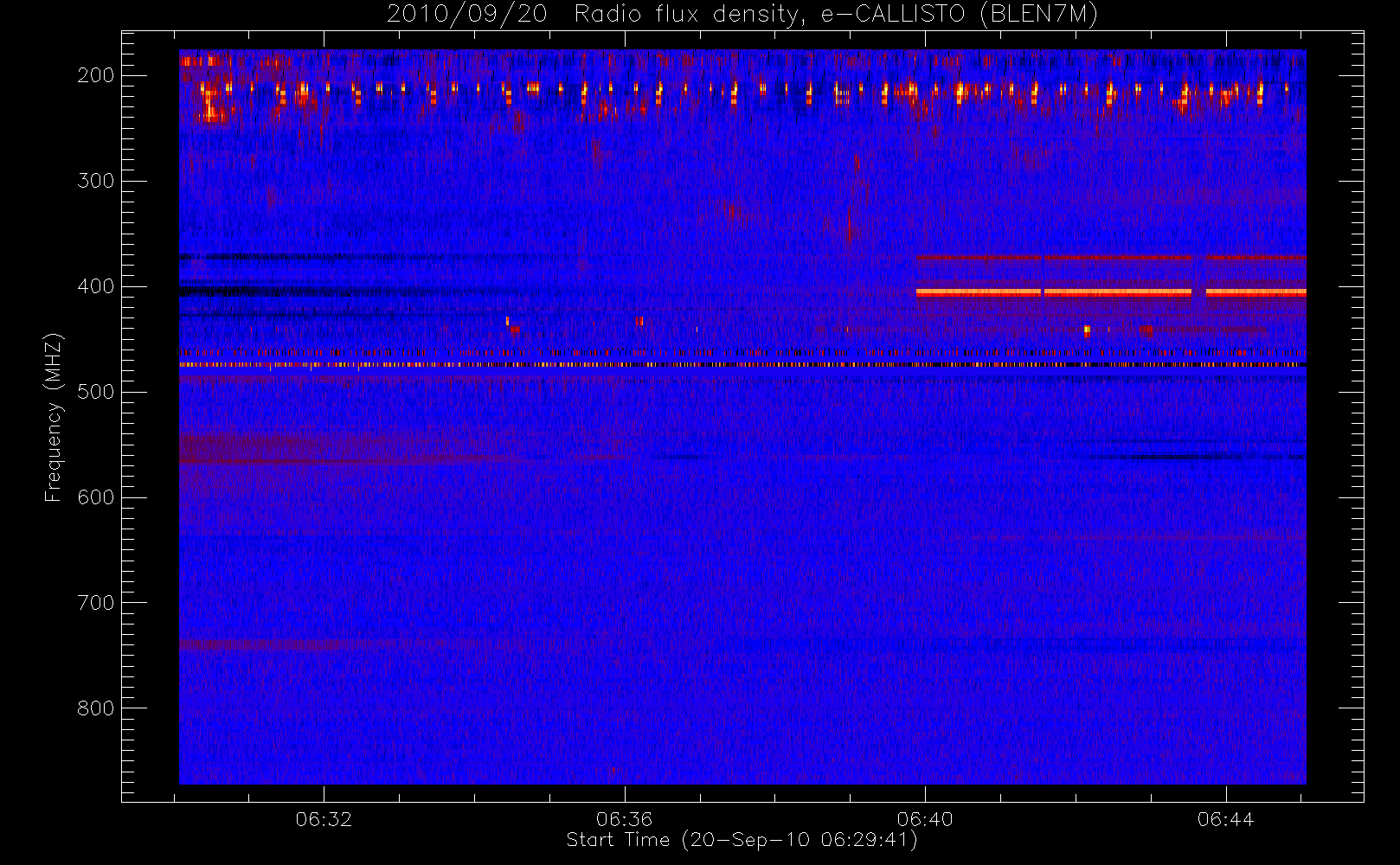
Task: Click the plot title "2010/09/20 Radio flux density, e-CALLISTO (BLEN7M)"
Action: click(742, 15)
